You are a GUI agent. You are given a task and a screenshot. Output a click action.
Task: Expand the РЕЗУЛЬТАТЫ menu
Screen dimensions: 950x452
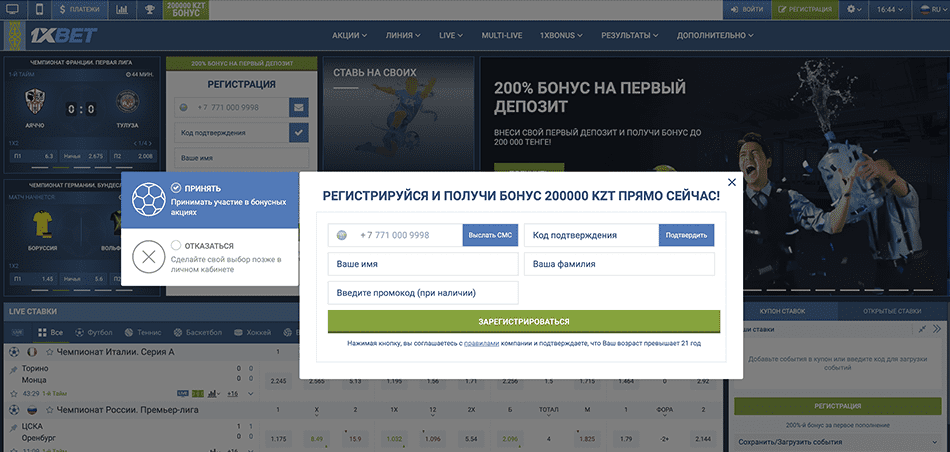tap(630, 35)
